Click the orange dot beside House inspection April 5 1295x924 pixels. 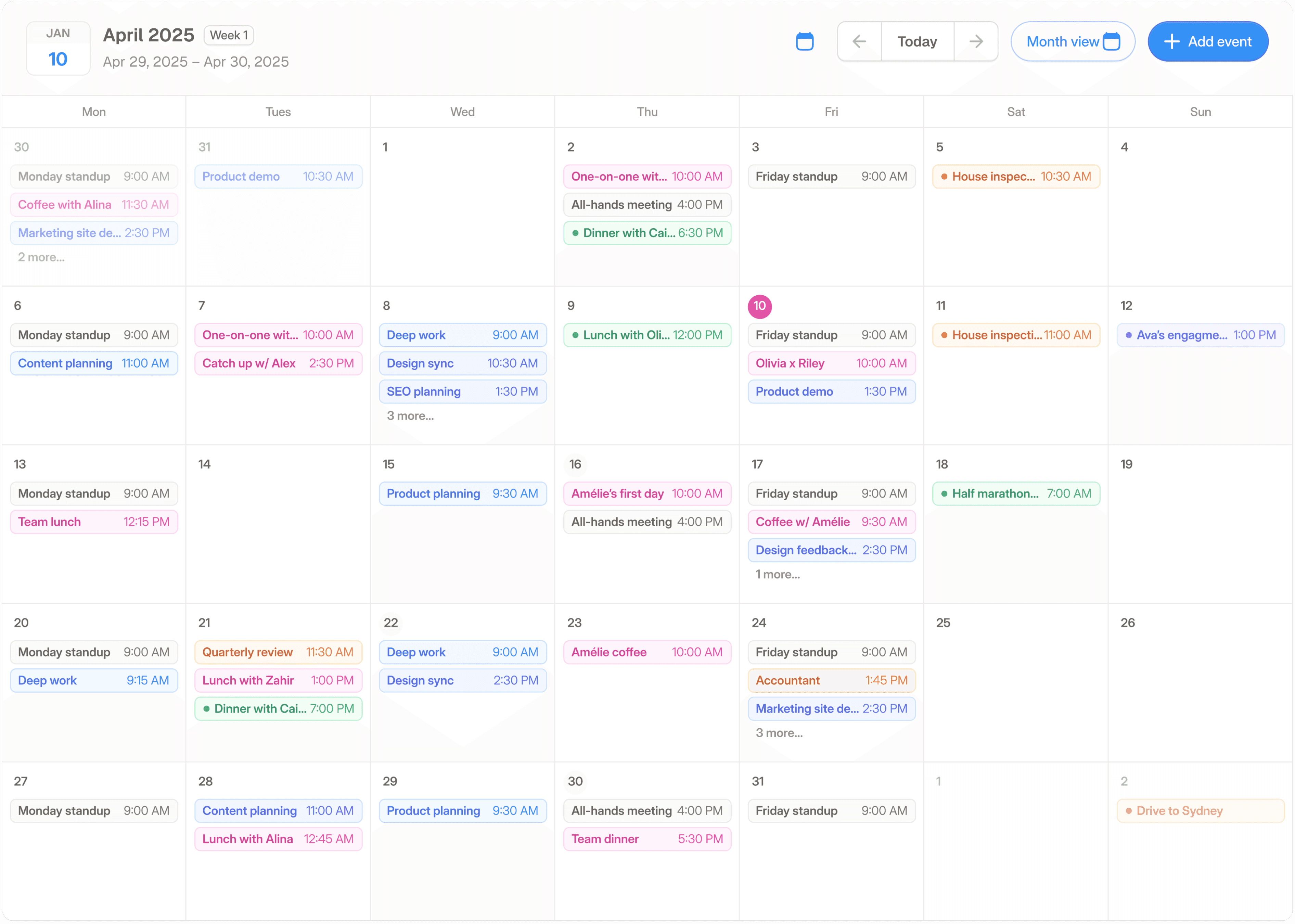(x=945, y=176)
